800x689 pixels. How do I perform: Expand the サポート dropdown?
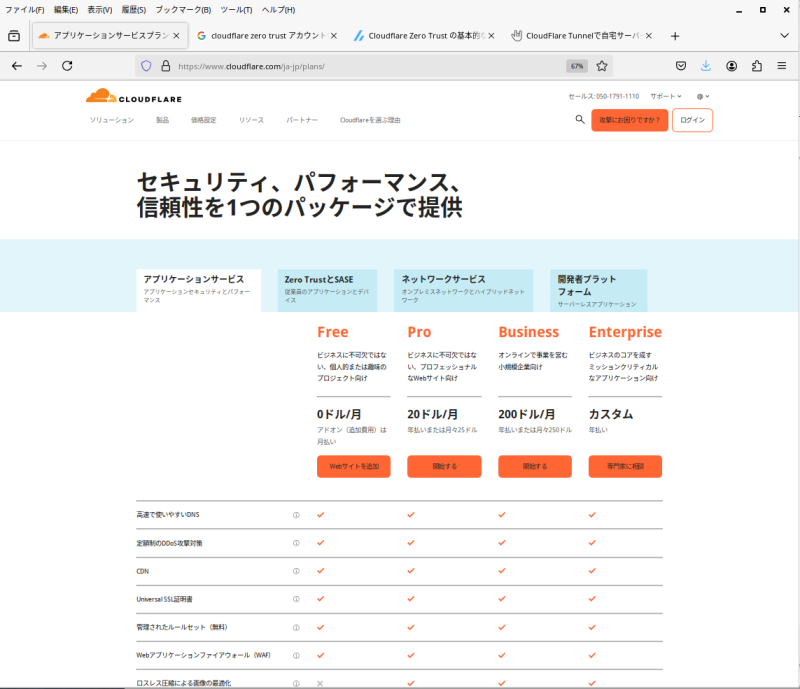(665, 96)
